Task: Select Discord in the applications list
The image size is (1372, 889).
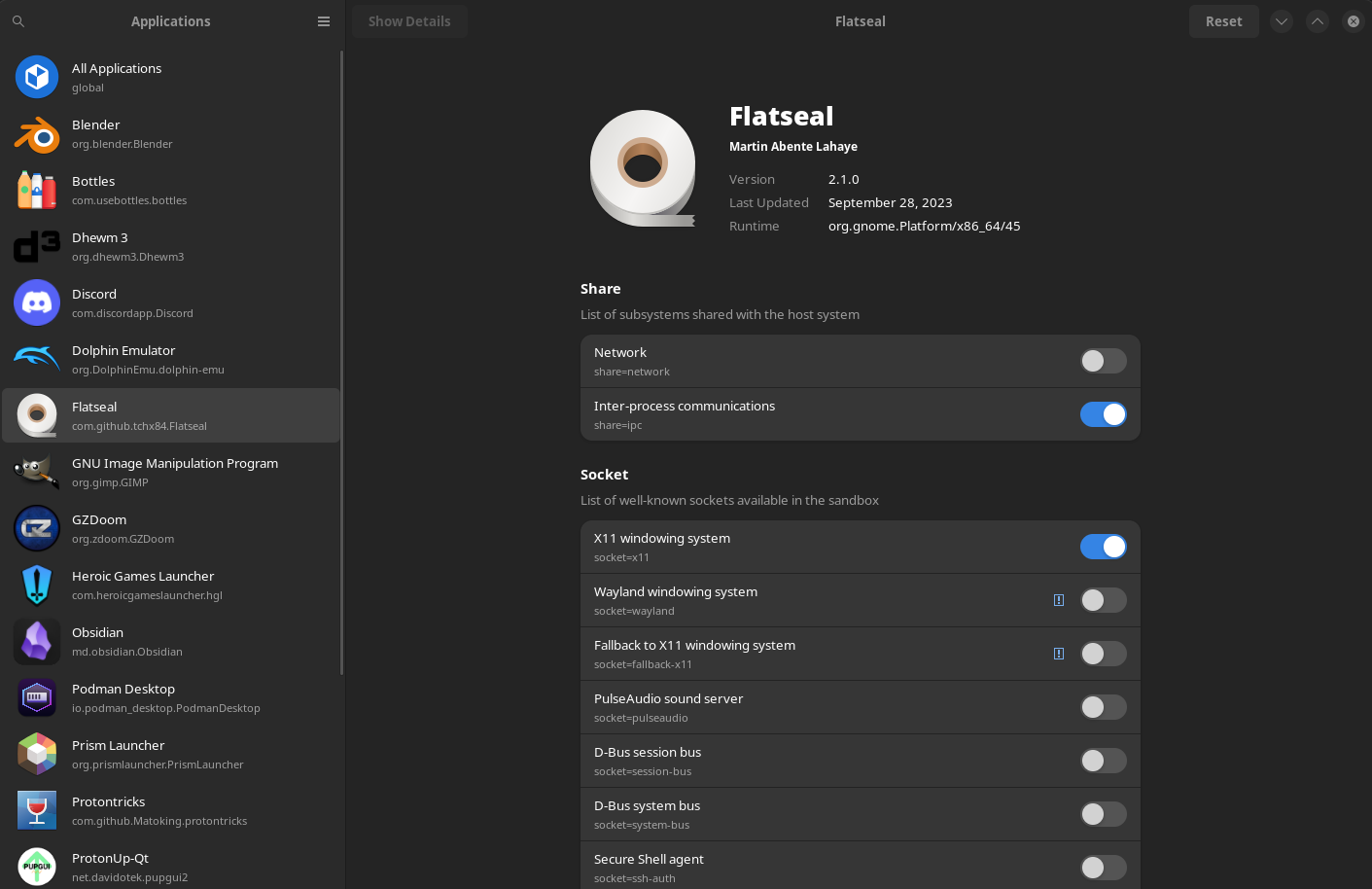Action: (171, 303)
